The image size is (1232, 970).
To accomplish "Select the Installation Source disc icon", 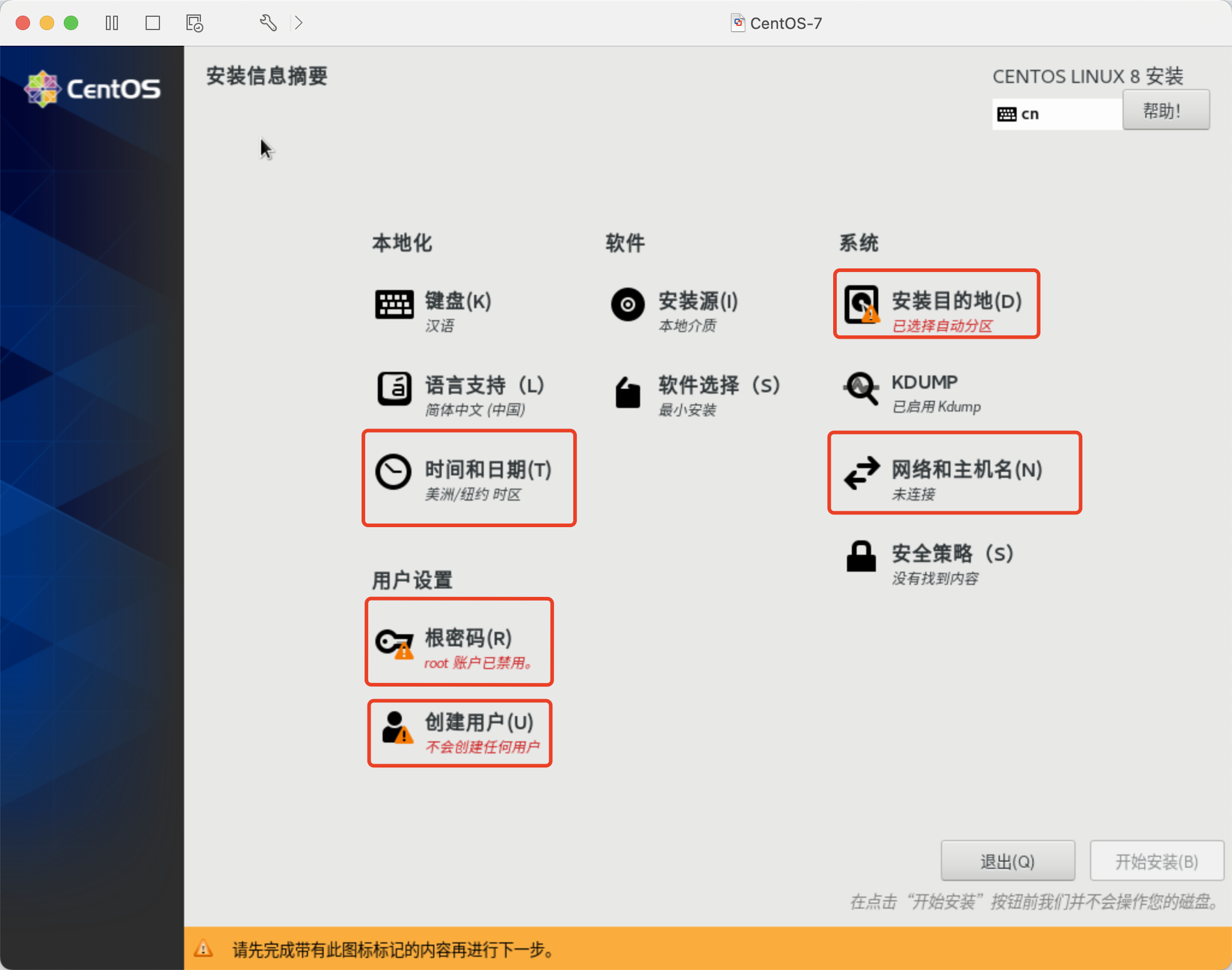I will click(627, 304).
